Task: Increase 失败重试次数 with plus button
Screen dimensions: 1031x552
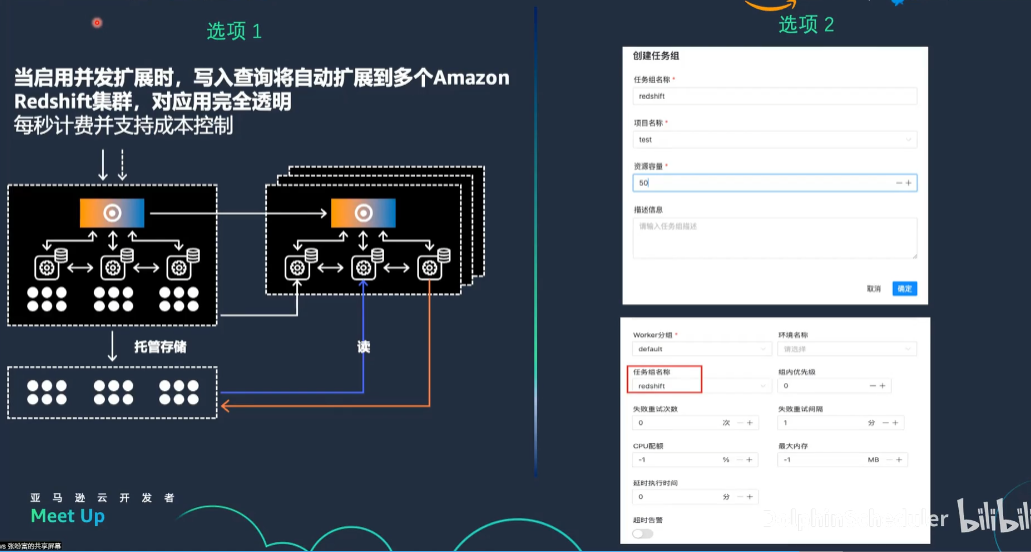Action: pyautogui.click(x=749, y=423)
